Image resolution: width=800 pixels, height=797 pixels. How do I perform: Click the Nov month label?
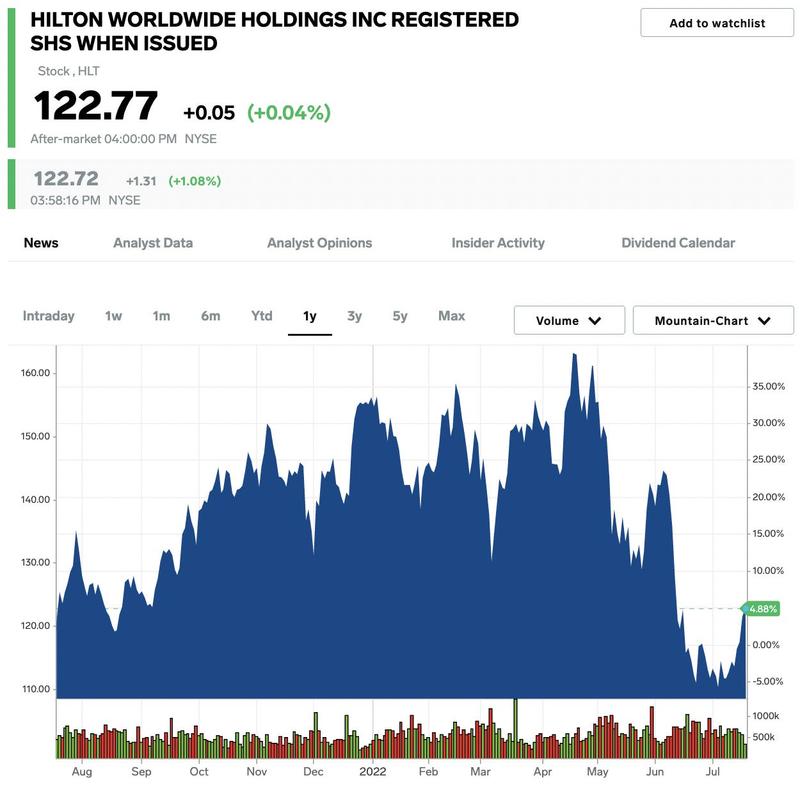coord(257,771)
